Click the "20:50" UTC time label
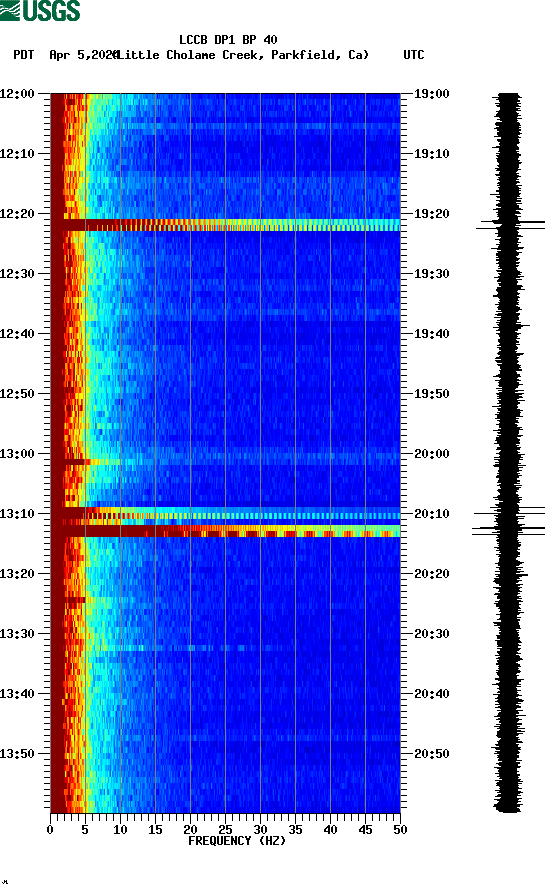Viewport: 552px width, 893px height. coord(432,754)
